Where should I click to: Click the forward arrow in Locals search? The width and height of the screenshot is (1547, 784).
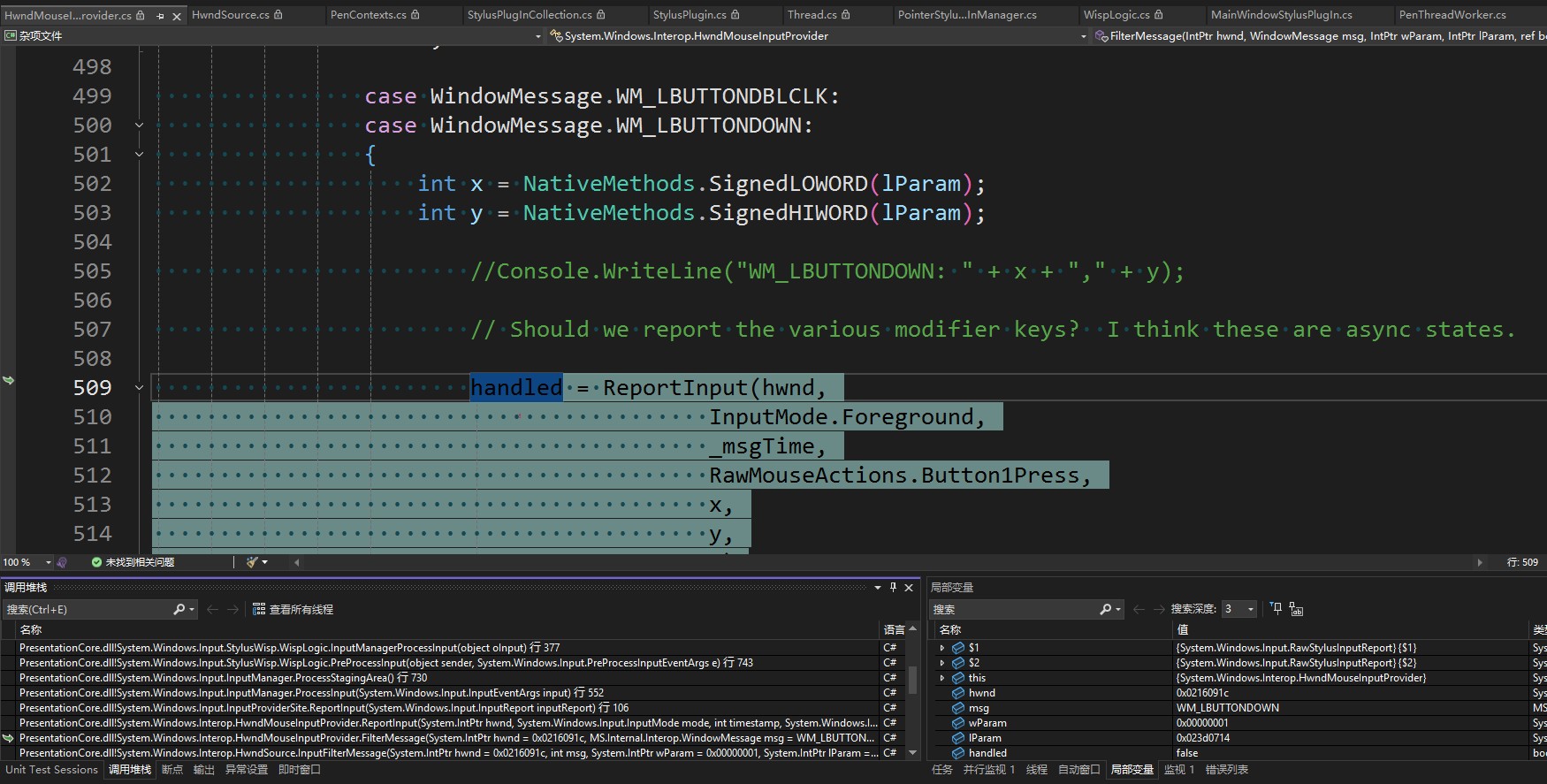coord(1158,610)
